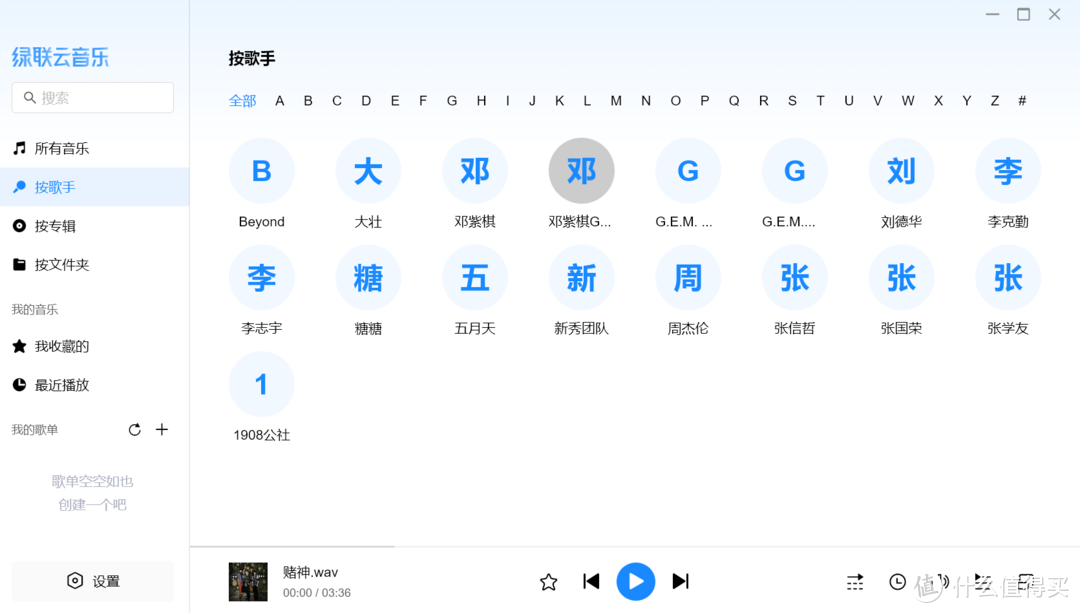
Task: Open the Beyond artist avatar
Action: (x=262, y=171)
